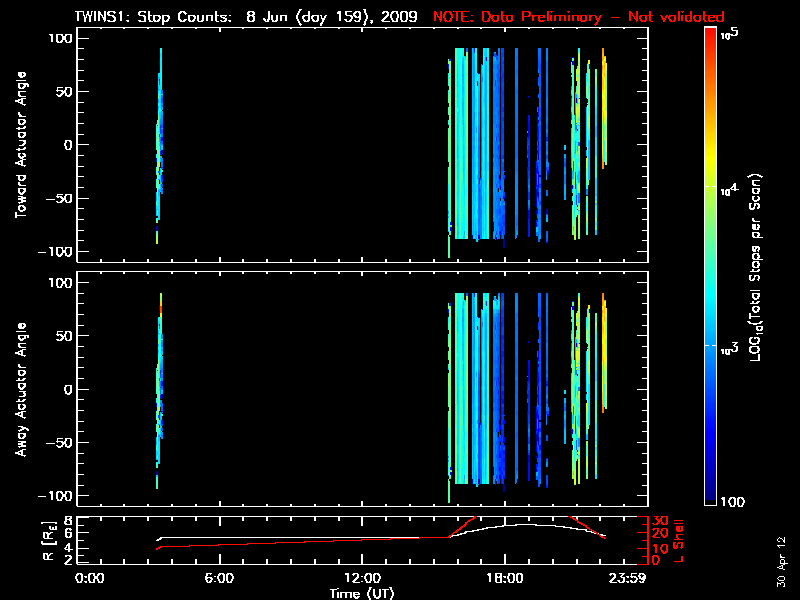
Task: Click the 12:00 time tick label
Action: [361, 578]
